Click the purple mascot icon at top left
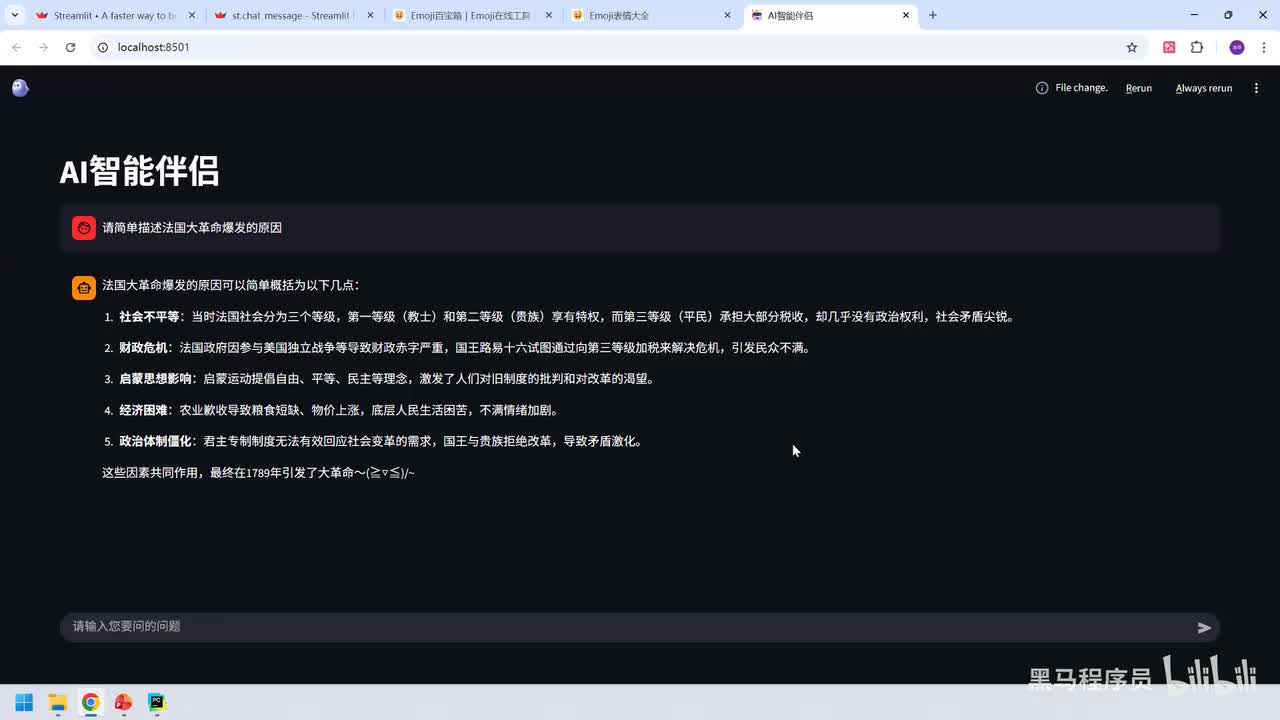This screenshot has width=1280, height=720. coord(20,88)
